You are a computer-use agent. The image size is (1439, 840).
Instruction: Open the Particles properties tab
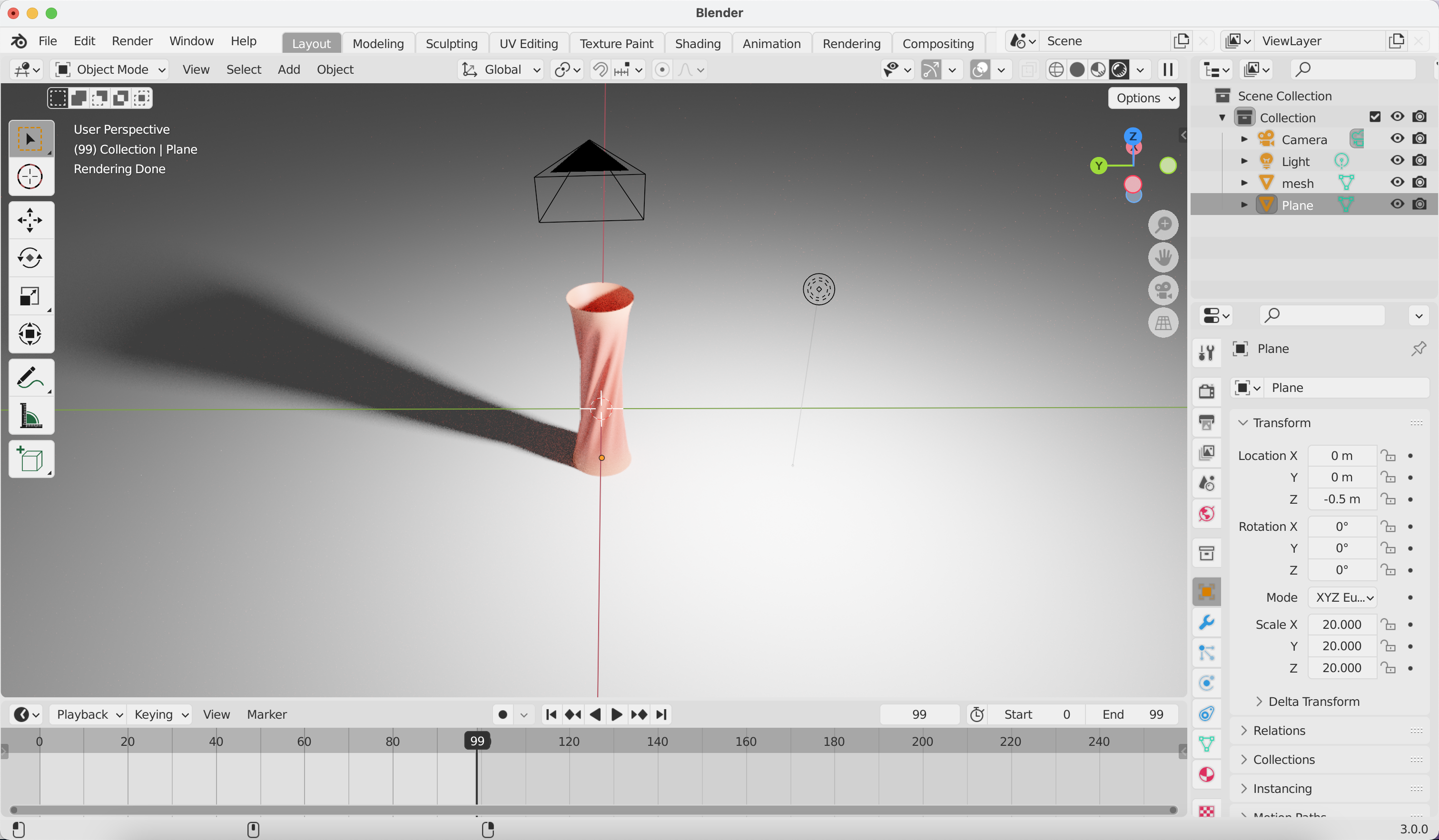1207,652
